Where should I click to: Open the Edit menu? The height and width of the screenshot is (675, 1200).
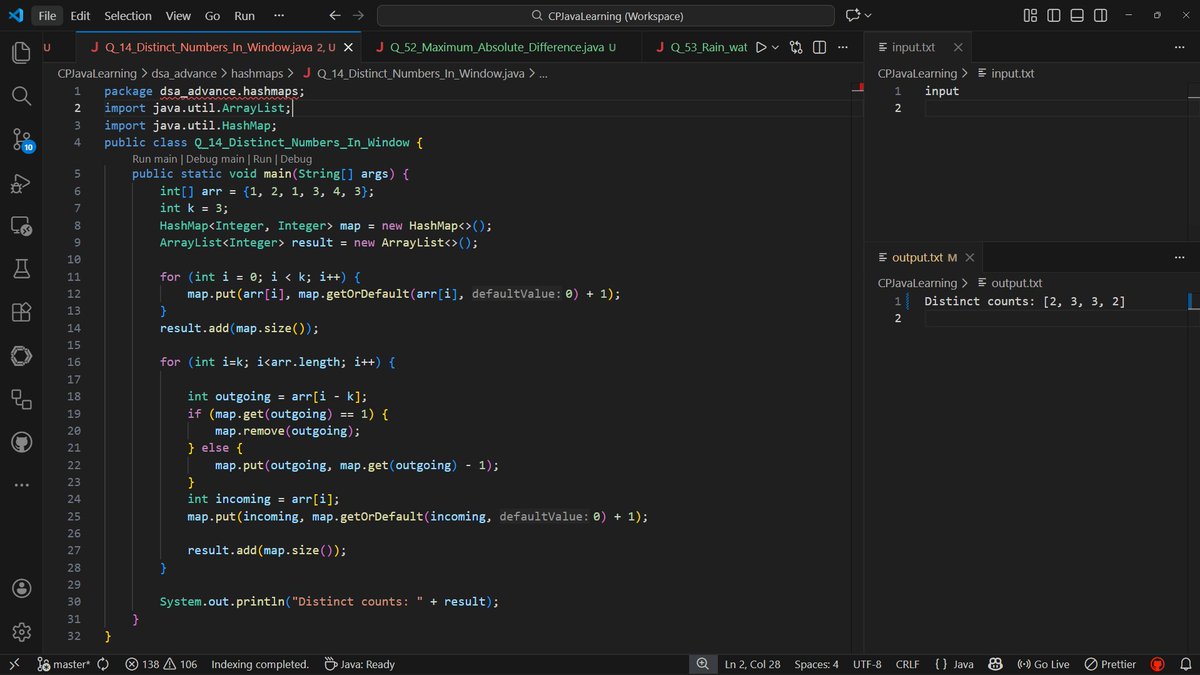pyautogui.click(x=80, y=16)
